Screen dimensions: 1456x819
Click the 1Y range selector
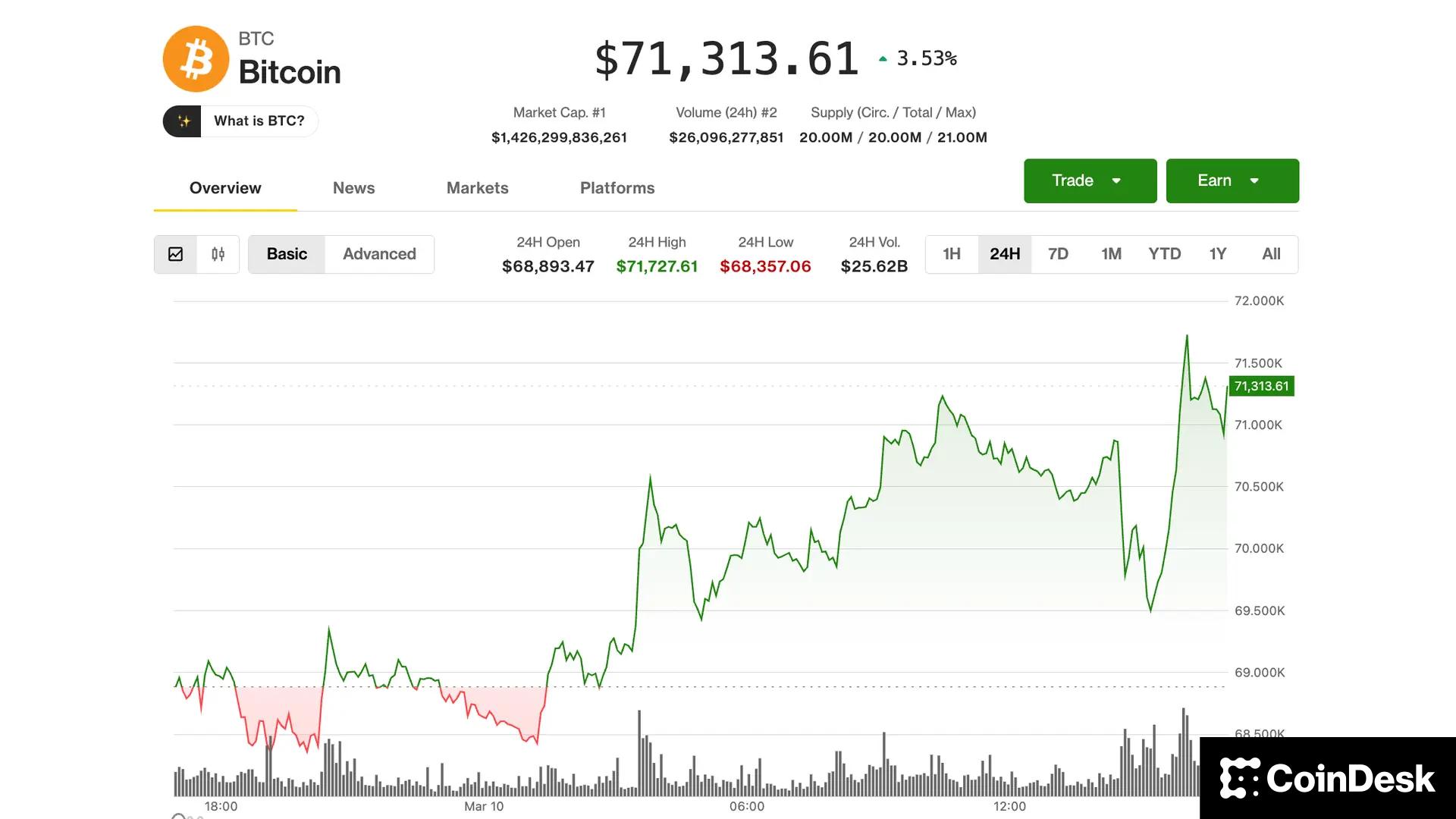[x=1218, y=254]
